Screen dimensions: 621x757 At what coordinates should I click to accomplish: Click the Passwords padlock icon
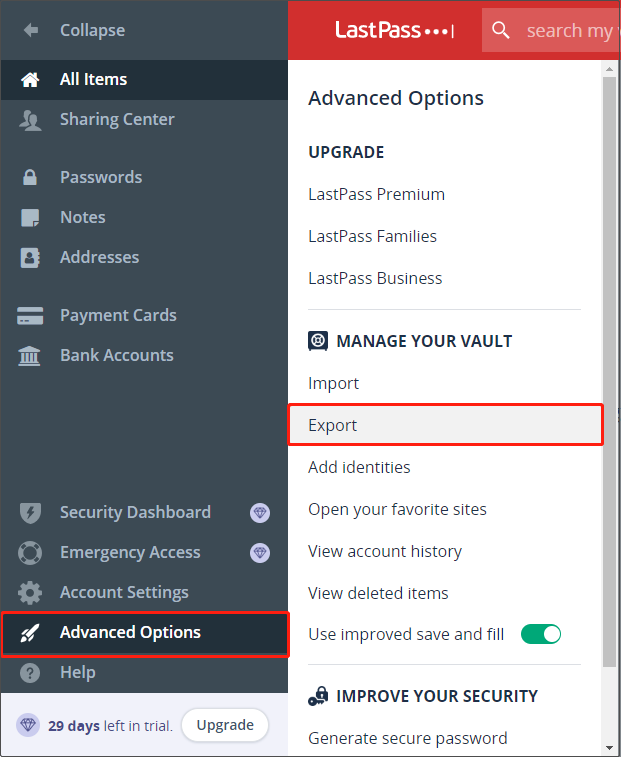(x=30, y=178)
